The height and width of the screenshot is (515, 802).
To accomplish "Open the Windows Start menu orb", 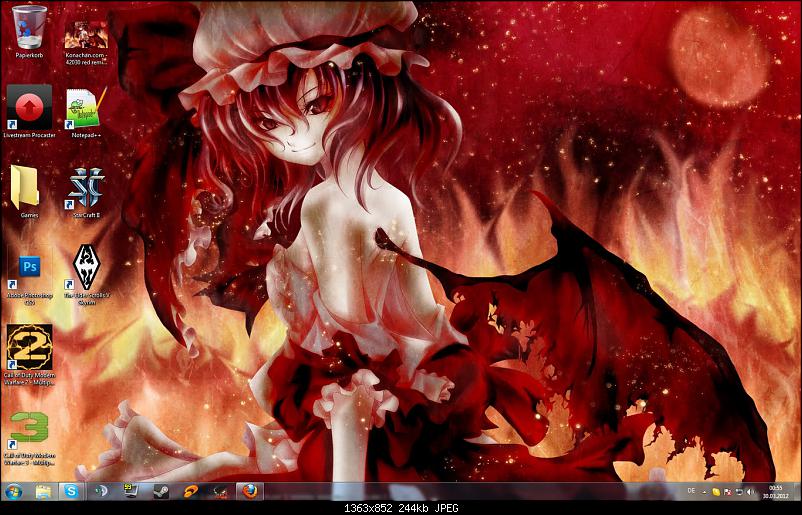I will [x=14, y=492].
